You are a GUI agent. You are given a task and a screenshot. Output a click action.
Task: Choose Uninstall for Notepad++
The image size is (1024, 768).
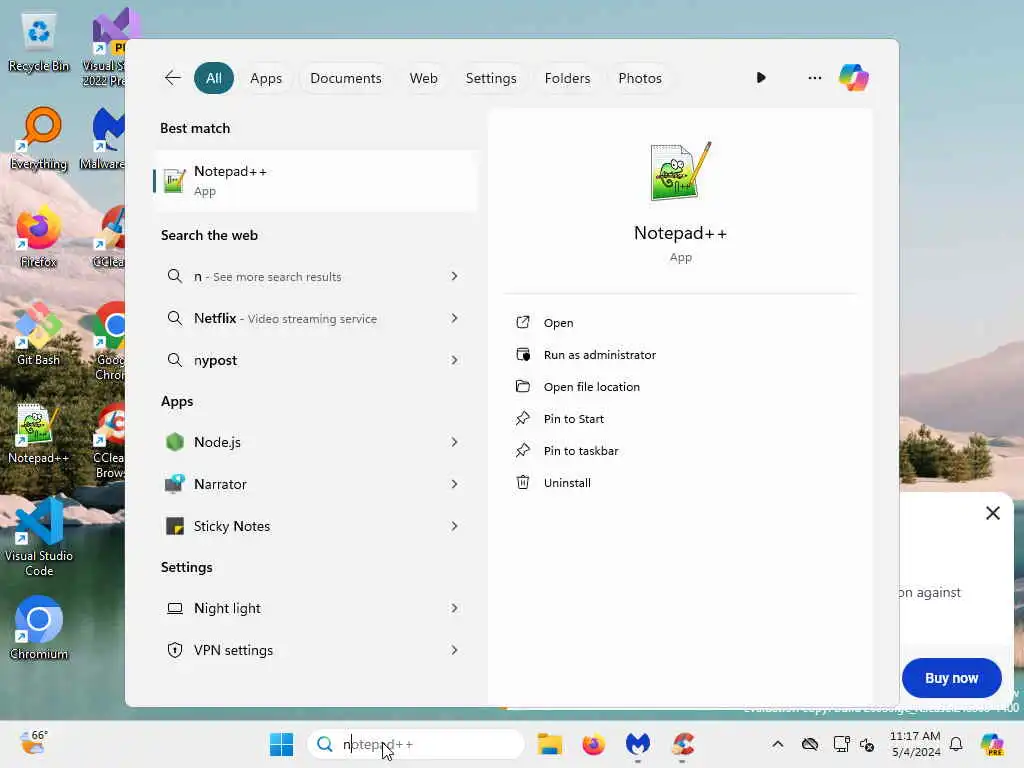pos(680,483)
